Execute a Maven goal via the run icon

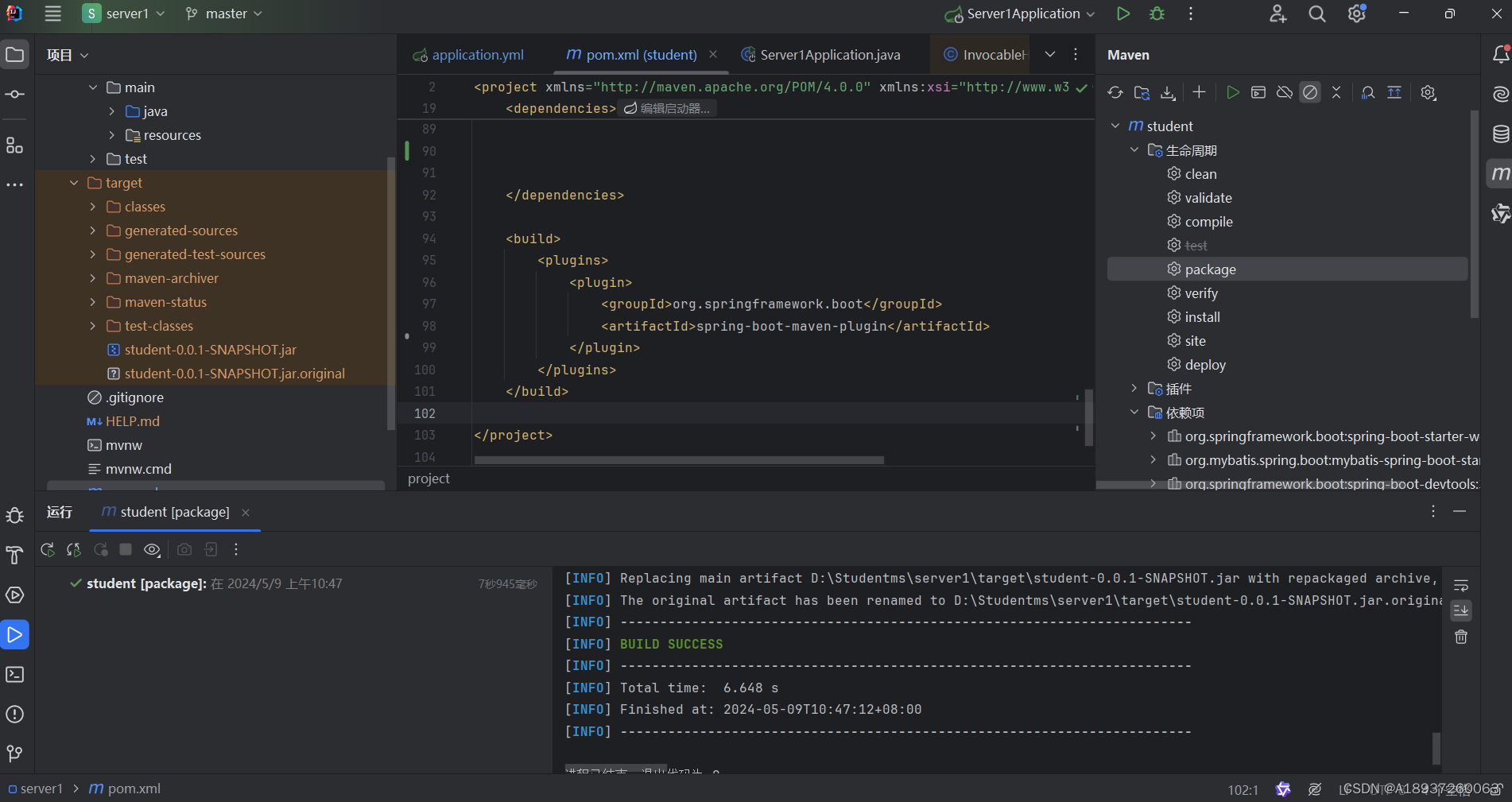coord(1233,92)
